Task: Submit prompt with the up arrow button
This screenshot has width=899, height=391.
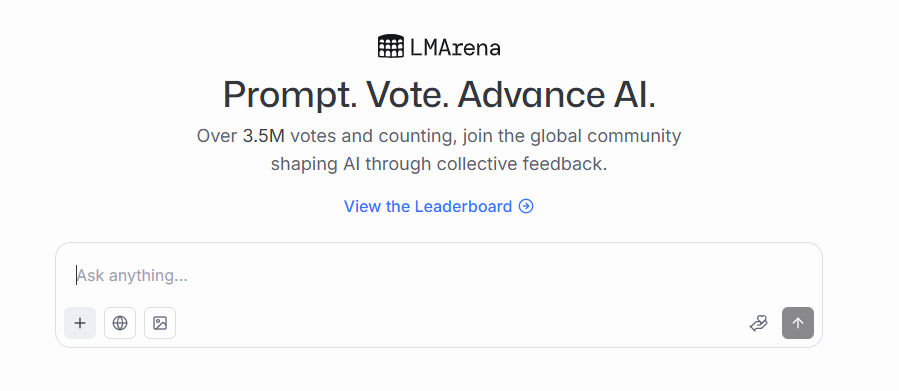Action: 798,323
